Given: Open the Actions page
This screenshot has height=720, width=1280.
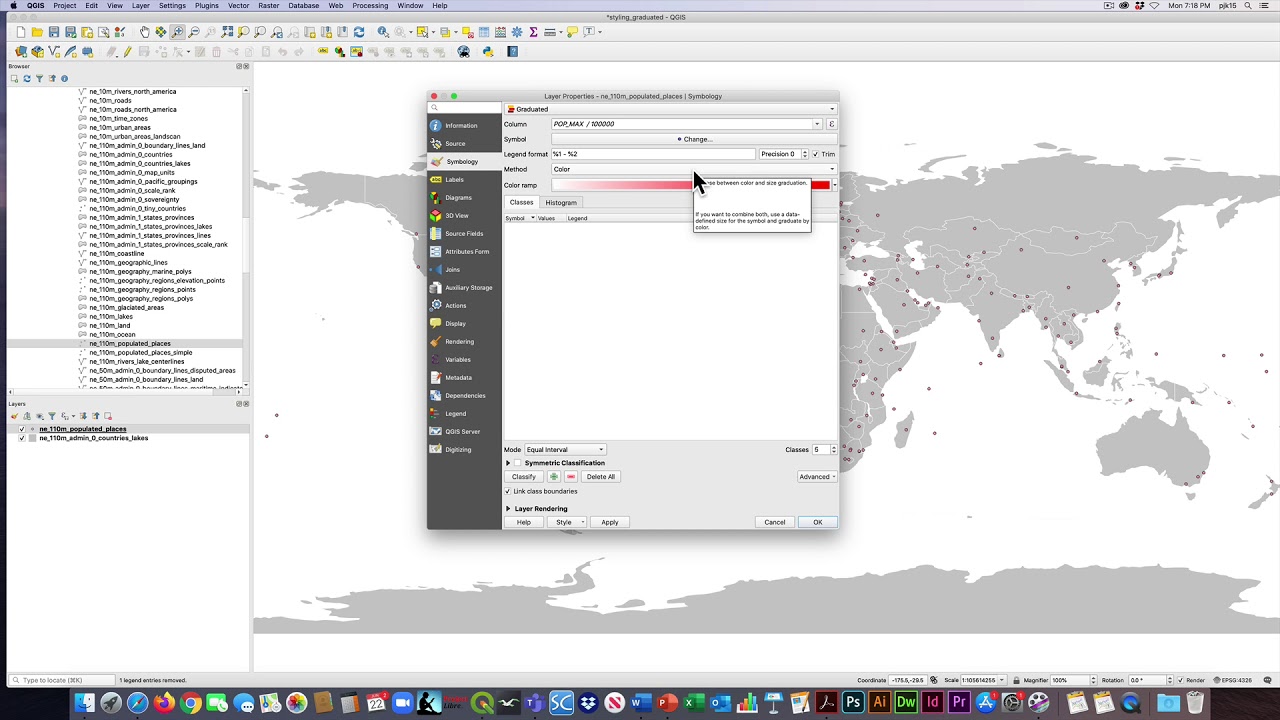Looking at the screenshot, I should [464, 306].
